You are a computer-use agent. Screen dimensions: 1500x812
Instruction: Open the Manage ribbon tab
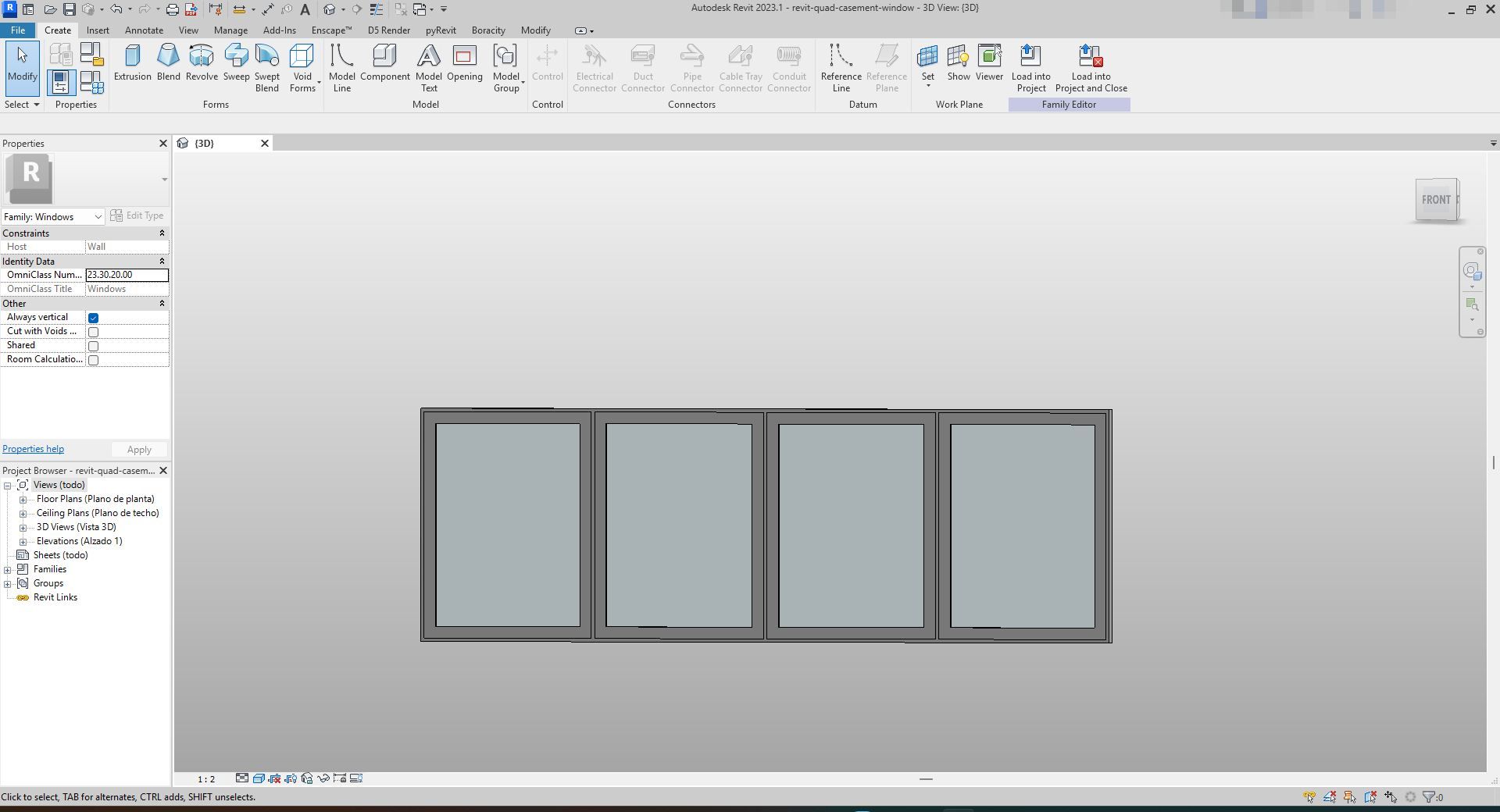pos(230,30)
